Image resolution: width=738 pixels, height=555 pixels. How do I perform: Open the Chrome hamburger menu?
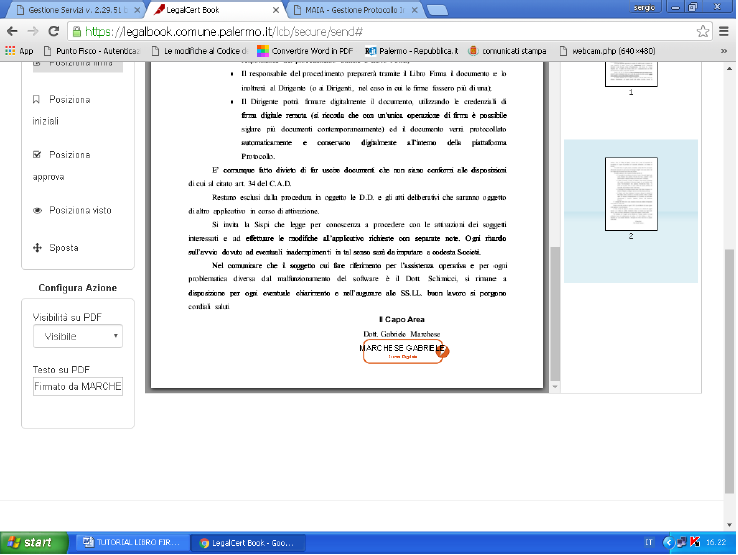pos(723,32)
